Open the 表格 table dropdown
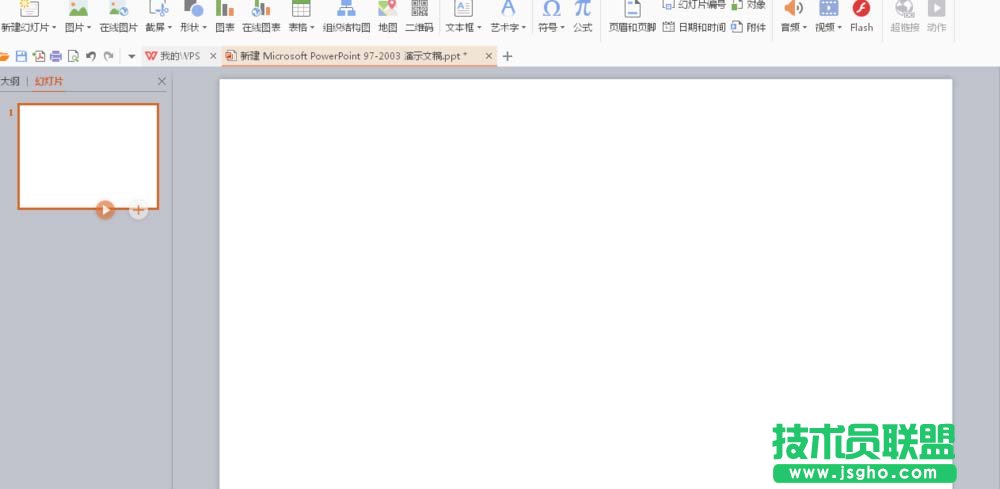The width and height of the screenshot is (1000, 489). [x=301, y=27]
